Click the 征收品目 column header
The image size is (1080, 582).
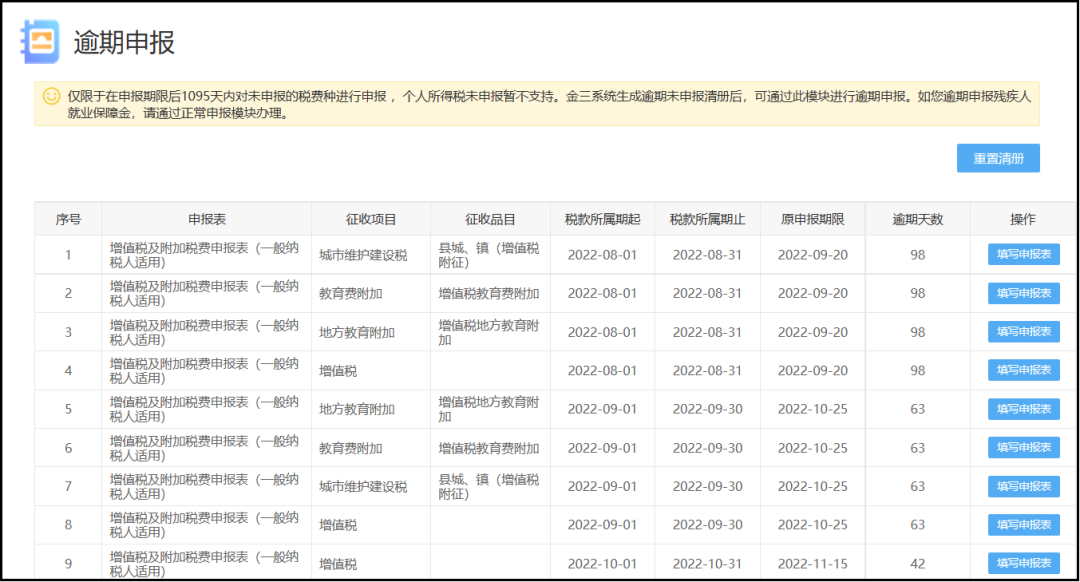(490, 219)
